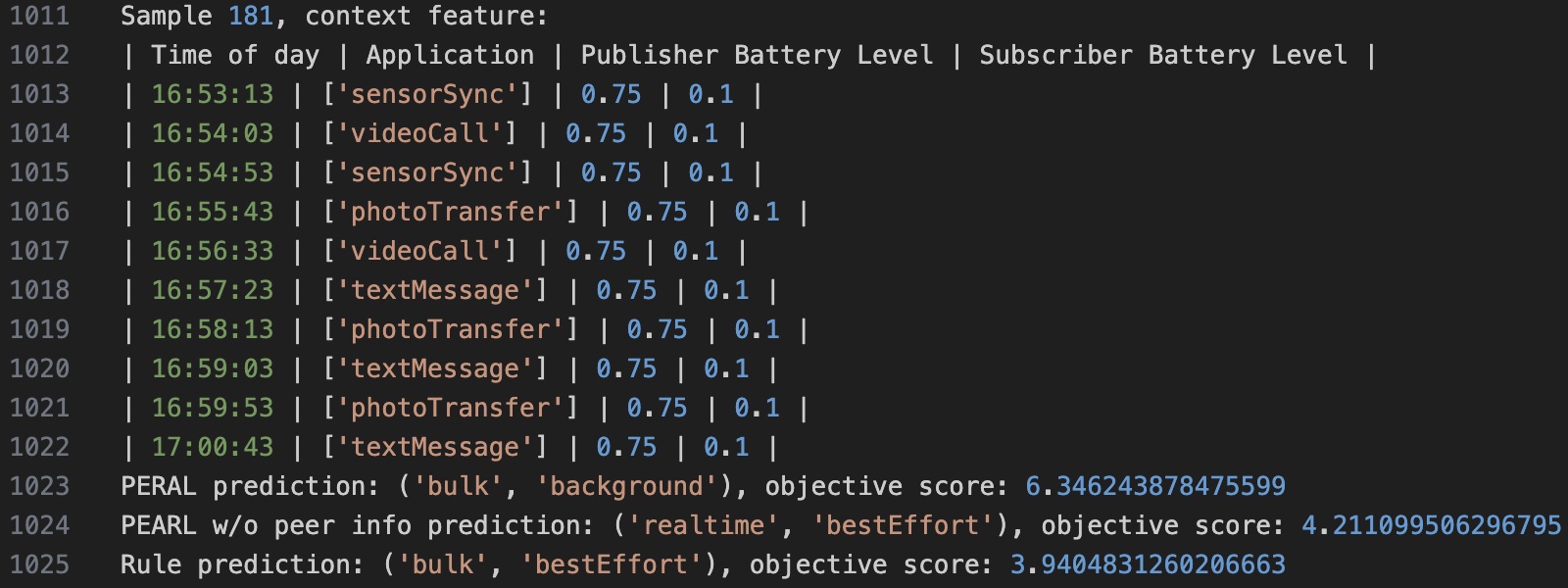Screen dimensions: 1568x588
Task: Click 'photoTransfer' on line 1021
Action: (x=450, y=408)
